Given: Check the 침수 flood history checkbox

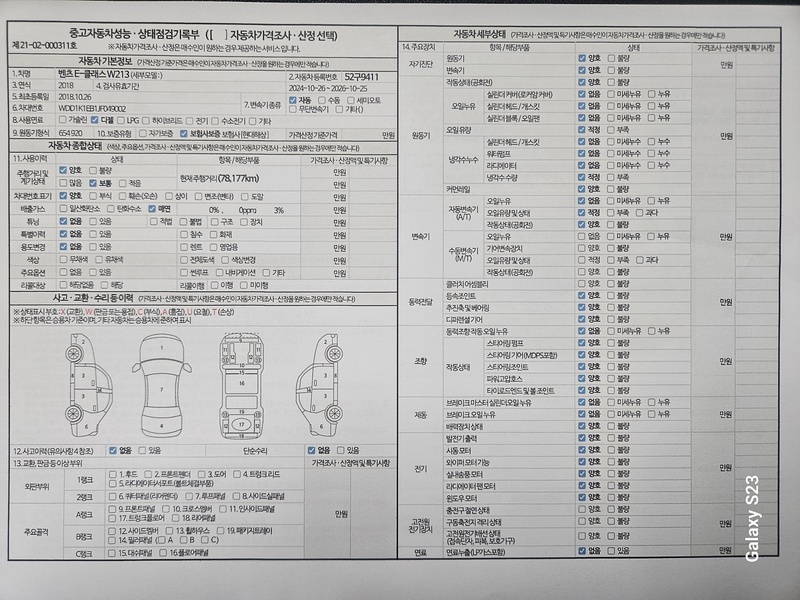Looking at the screenshot, I should click(185, 233).
